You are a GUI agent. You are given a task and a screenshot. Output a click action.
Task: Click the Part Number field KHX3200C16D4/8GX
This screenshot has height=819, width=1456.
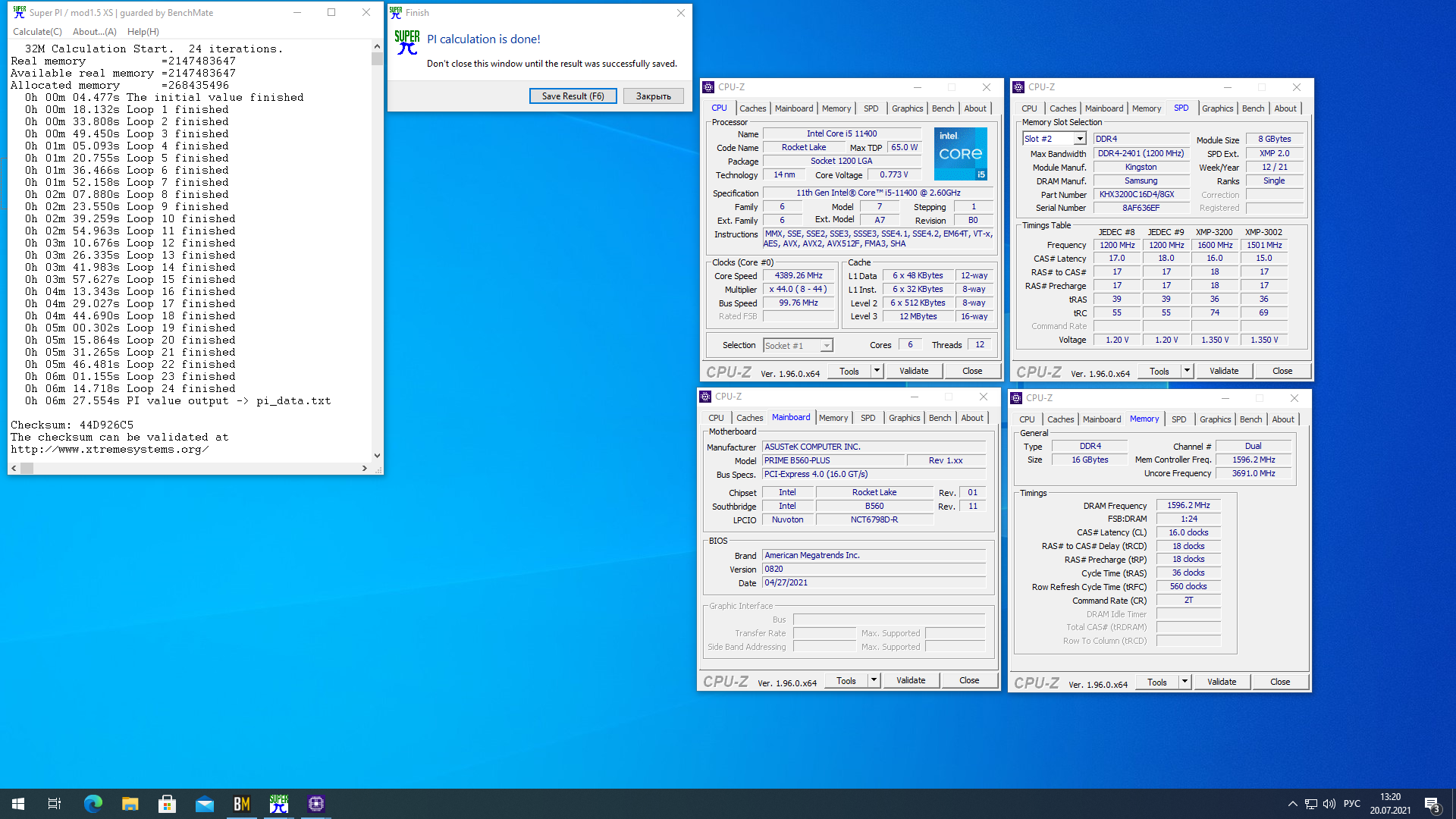[1141, 194]
